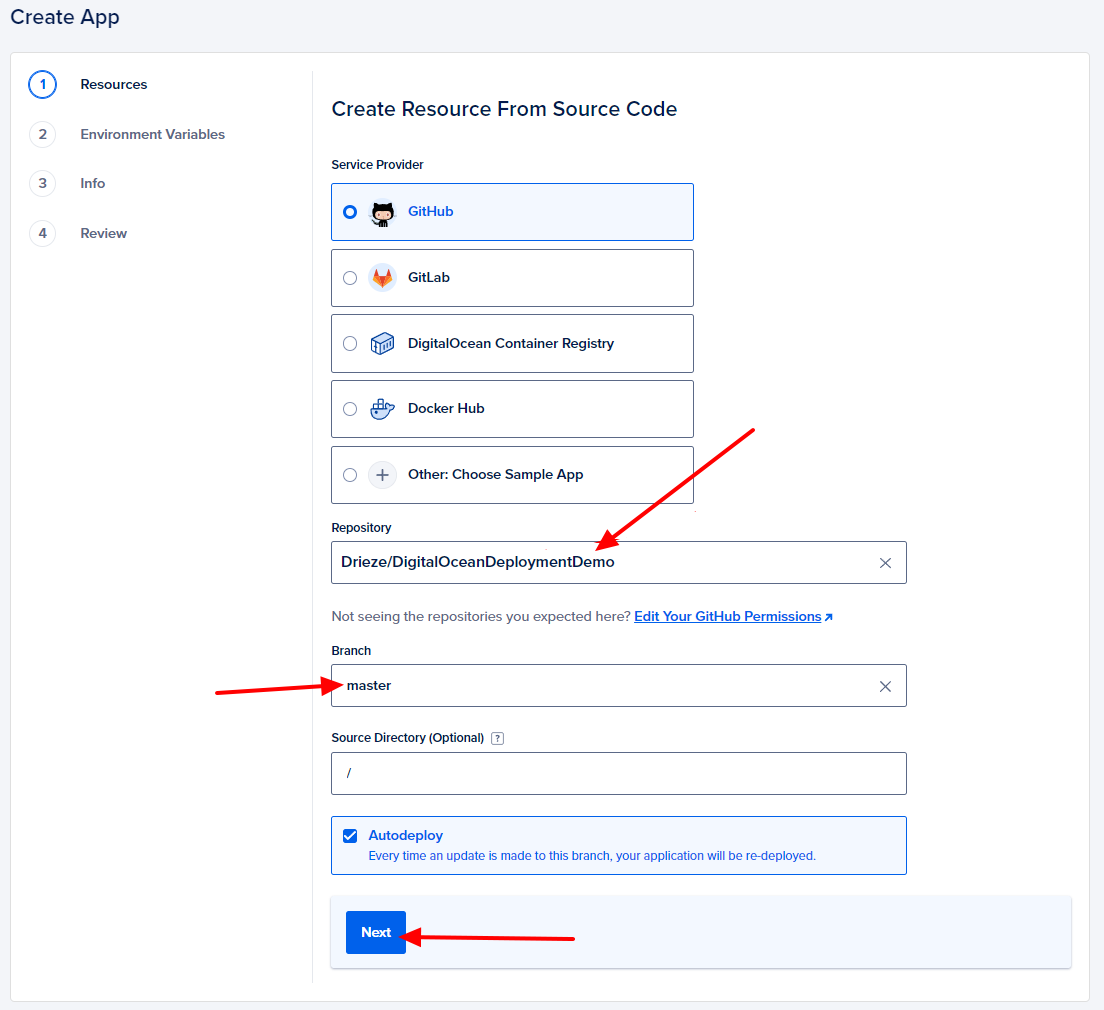Image resolution: width=1104 pixels, height=1010 pixels.
Task: Clear the Repository field with its X
Action: [x=885, y=563]
